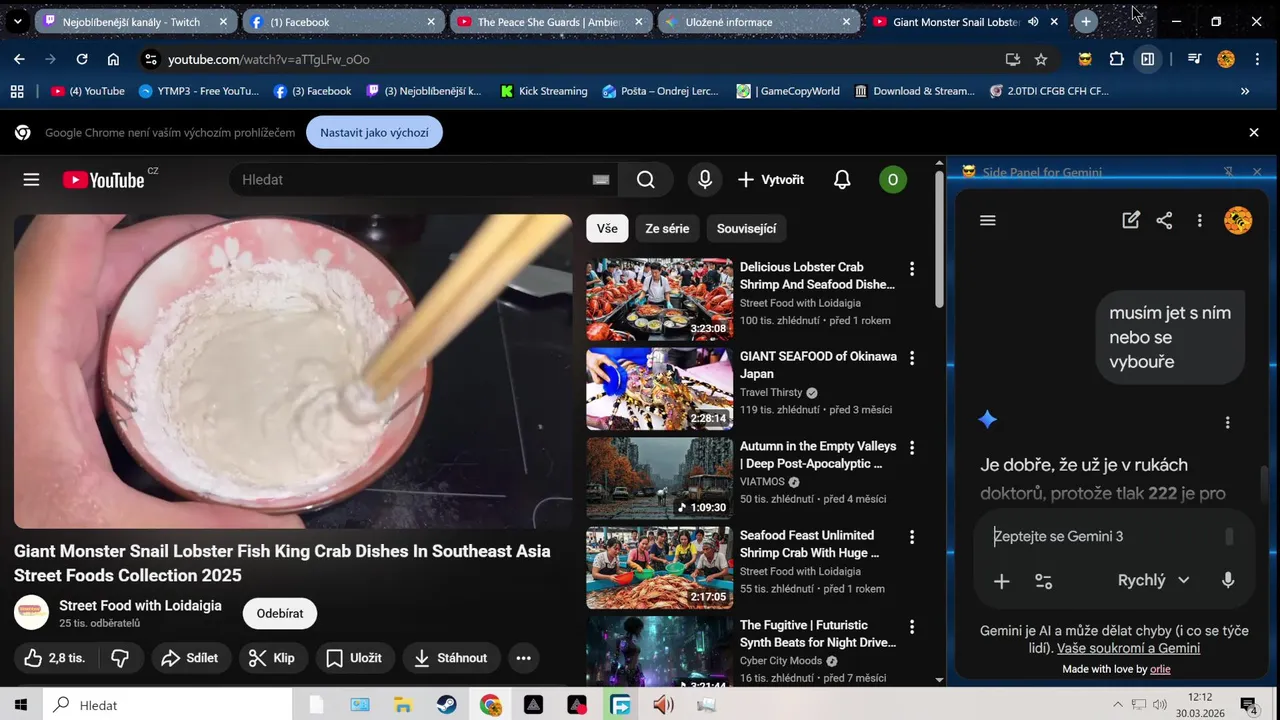Open the orlie link
1280x720 pixels.
(1160, 669)
